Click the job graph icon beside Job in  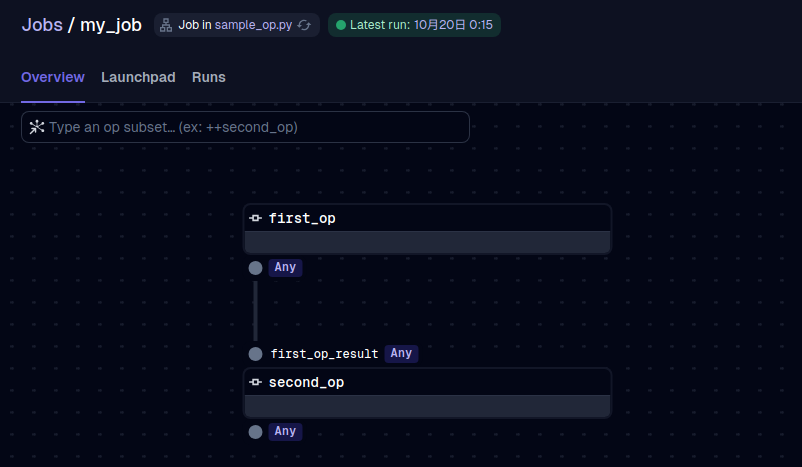tap(166, 25)
